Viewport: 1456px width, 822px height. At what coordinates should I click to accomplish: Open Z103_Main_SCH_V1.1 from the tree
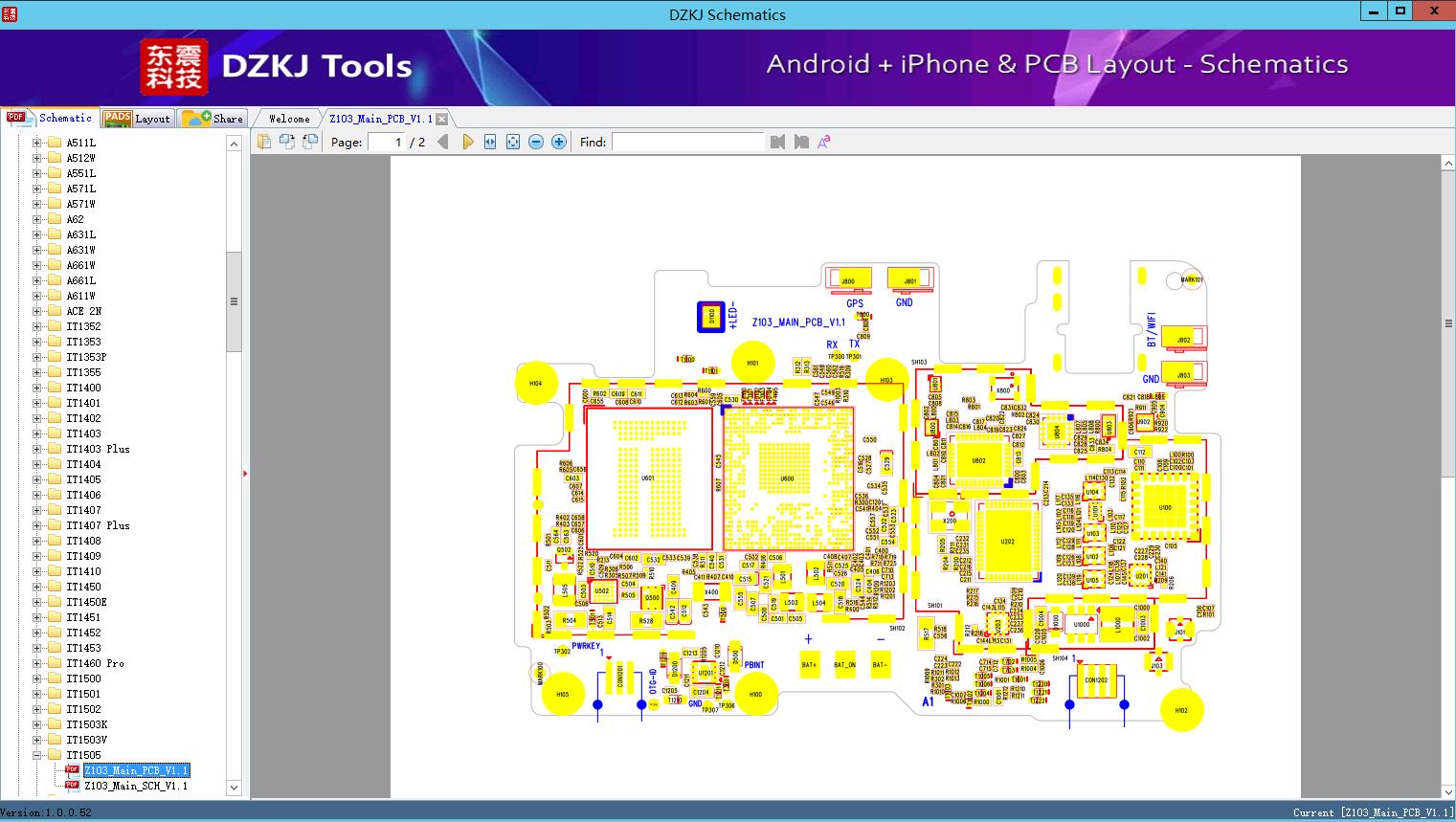tap(136, 786)
